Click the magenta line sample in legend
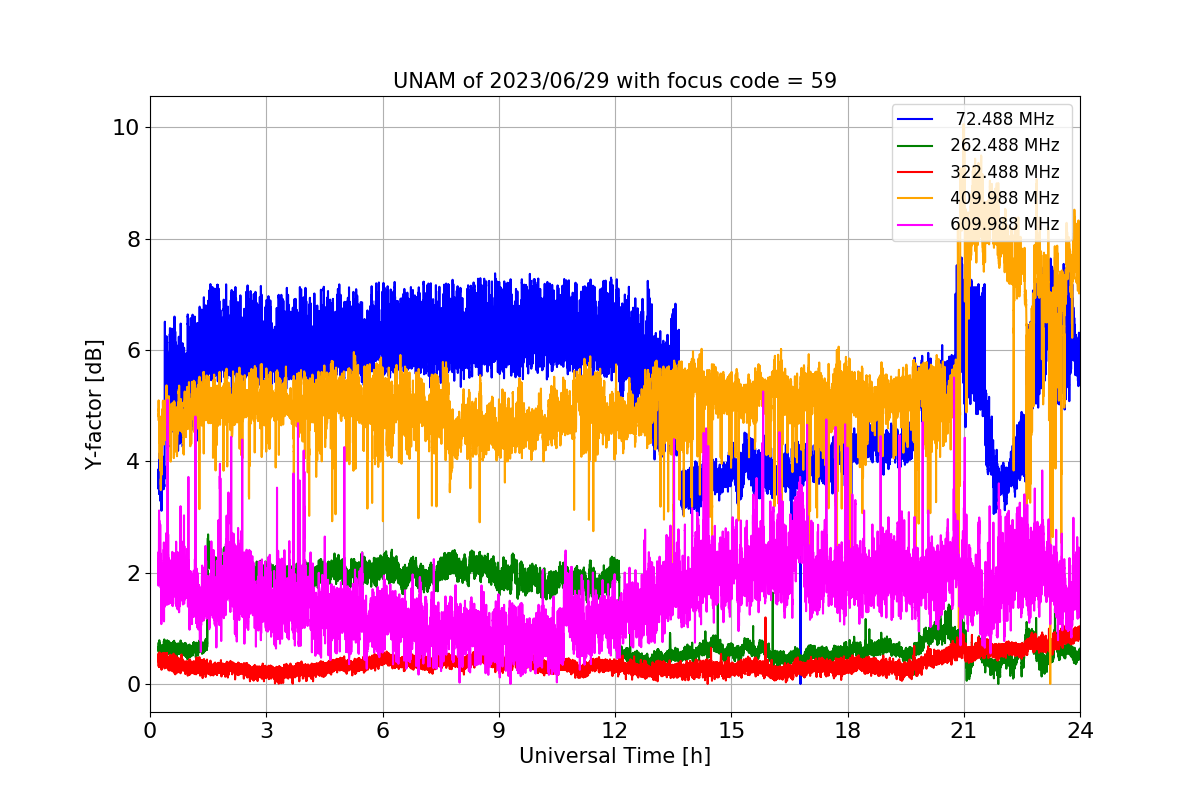Image resolution: width=1200 pixels, height=800 pixels. [x=916, y=224]
